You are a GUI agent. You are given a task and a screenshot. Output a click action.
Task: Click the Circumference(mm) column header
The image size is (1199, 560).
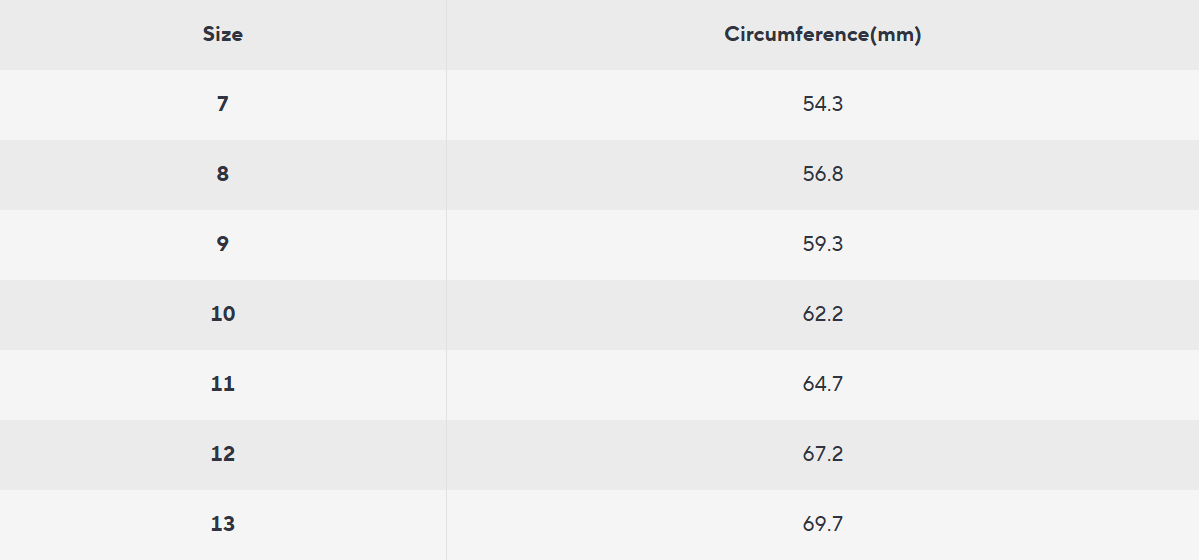[822, 34]
